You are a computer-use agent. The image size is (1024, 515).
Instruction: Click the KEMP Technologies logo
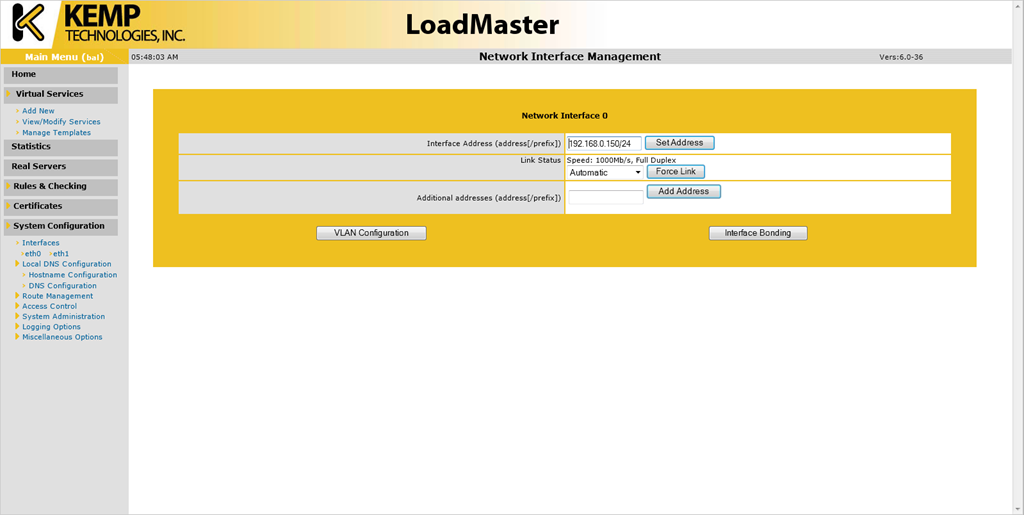coord(98,23)
